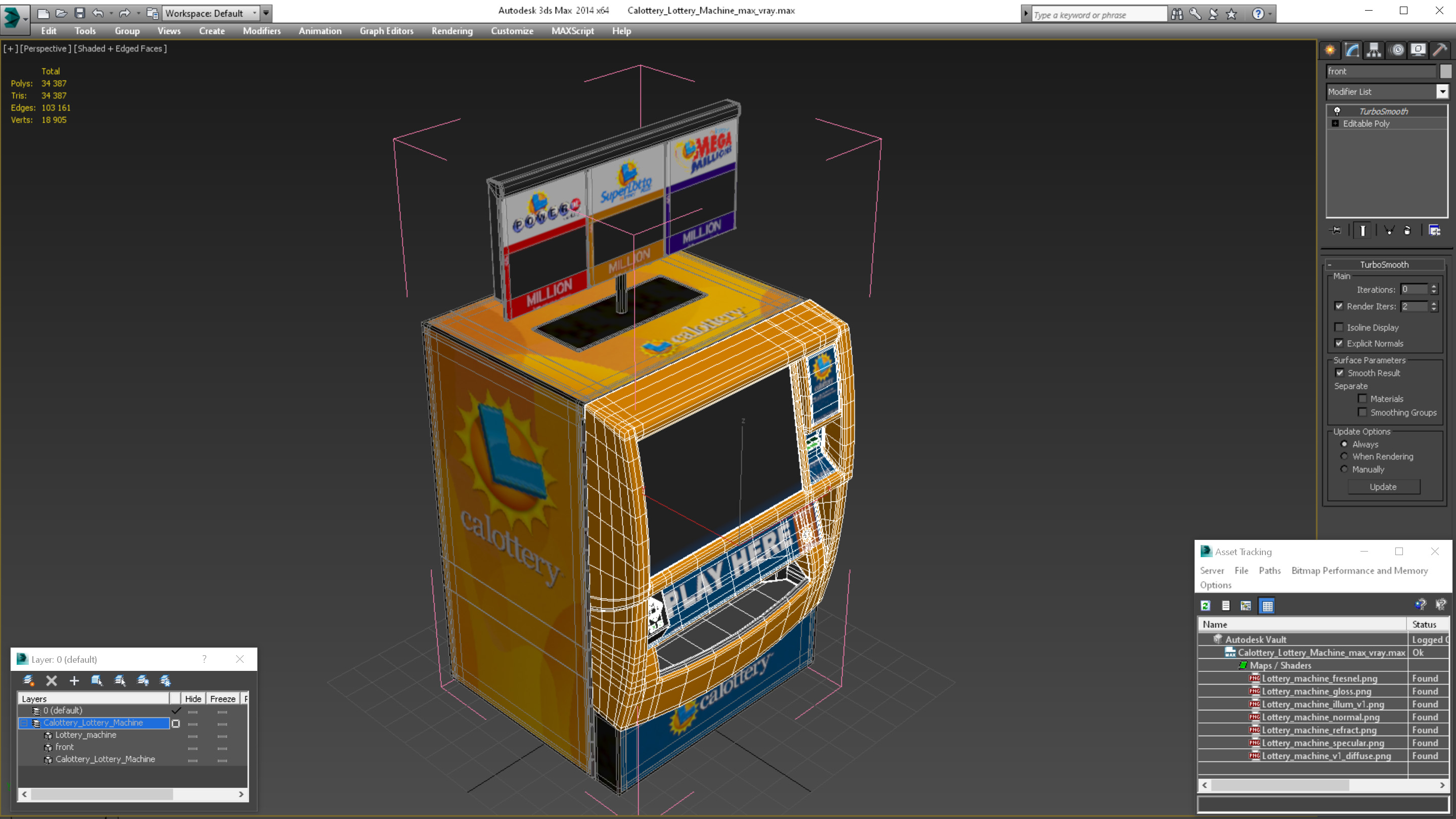The height and width of the screenshot is (819, 1456).
Task: Open the Modify command panel tab
Action: tap(1352, 51)
